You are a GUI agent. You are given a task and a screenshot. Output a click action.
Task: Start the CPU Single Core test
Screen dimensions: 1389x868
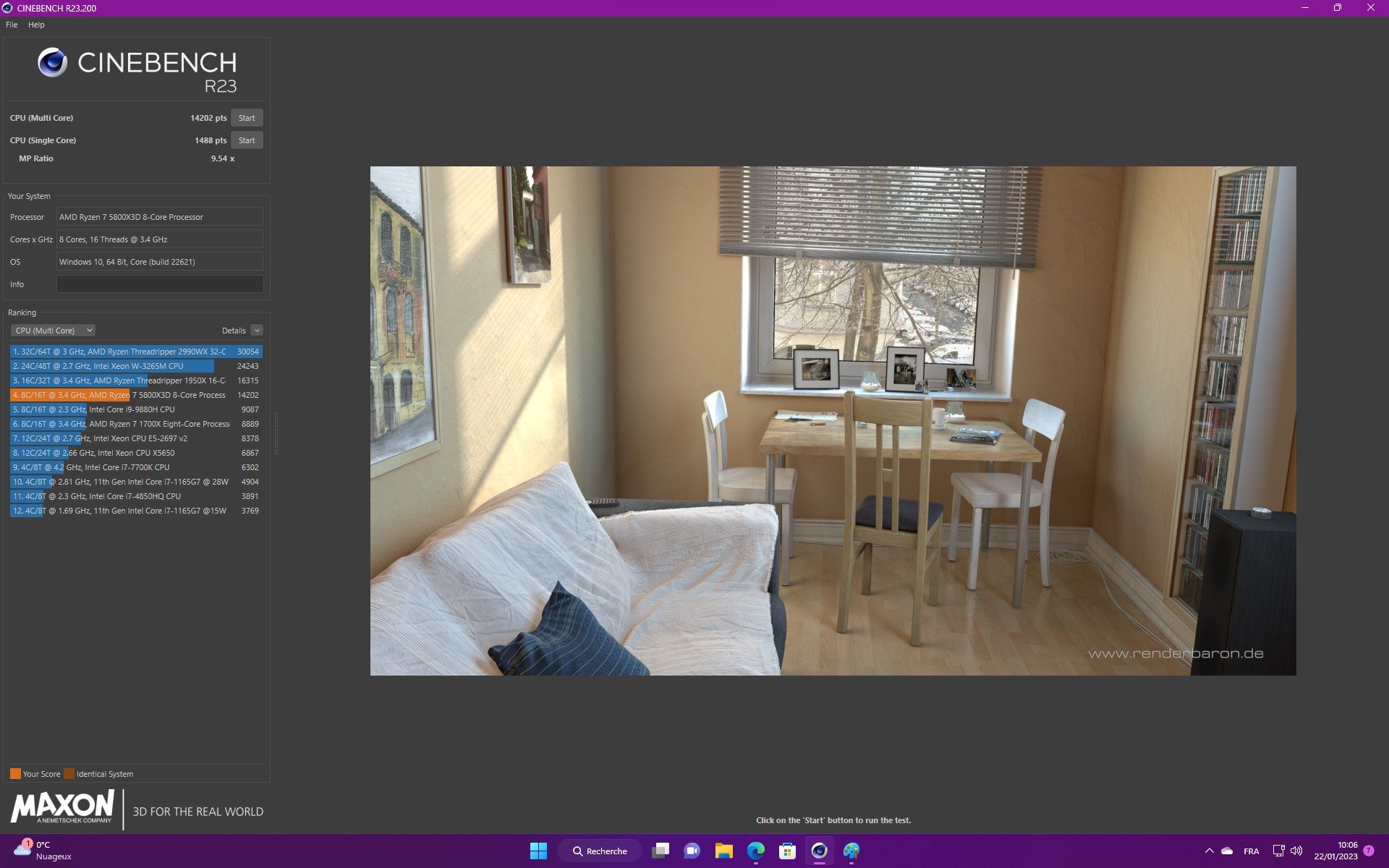coord(247,140)
